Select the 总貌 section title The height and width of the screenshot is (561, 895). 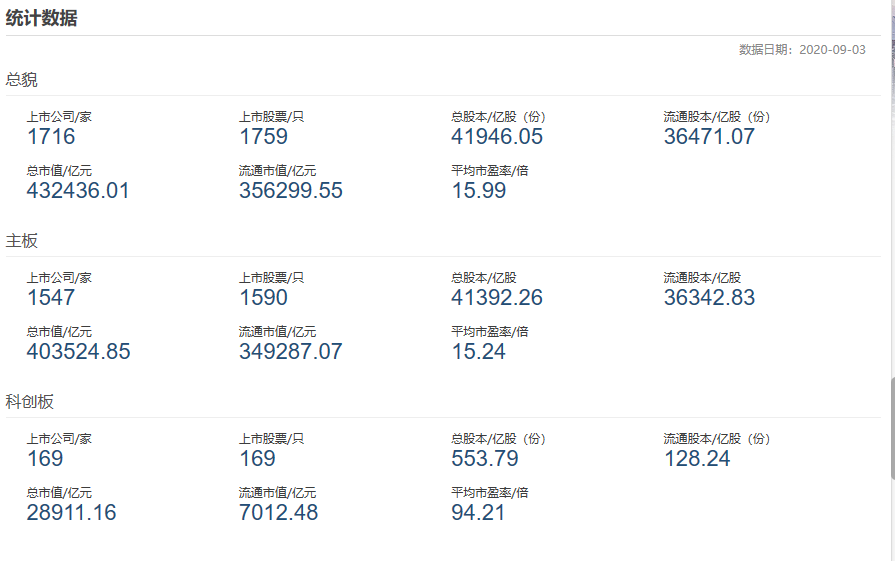click(22, 80)
